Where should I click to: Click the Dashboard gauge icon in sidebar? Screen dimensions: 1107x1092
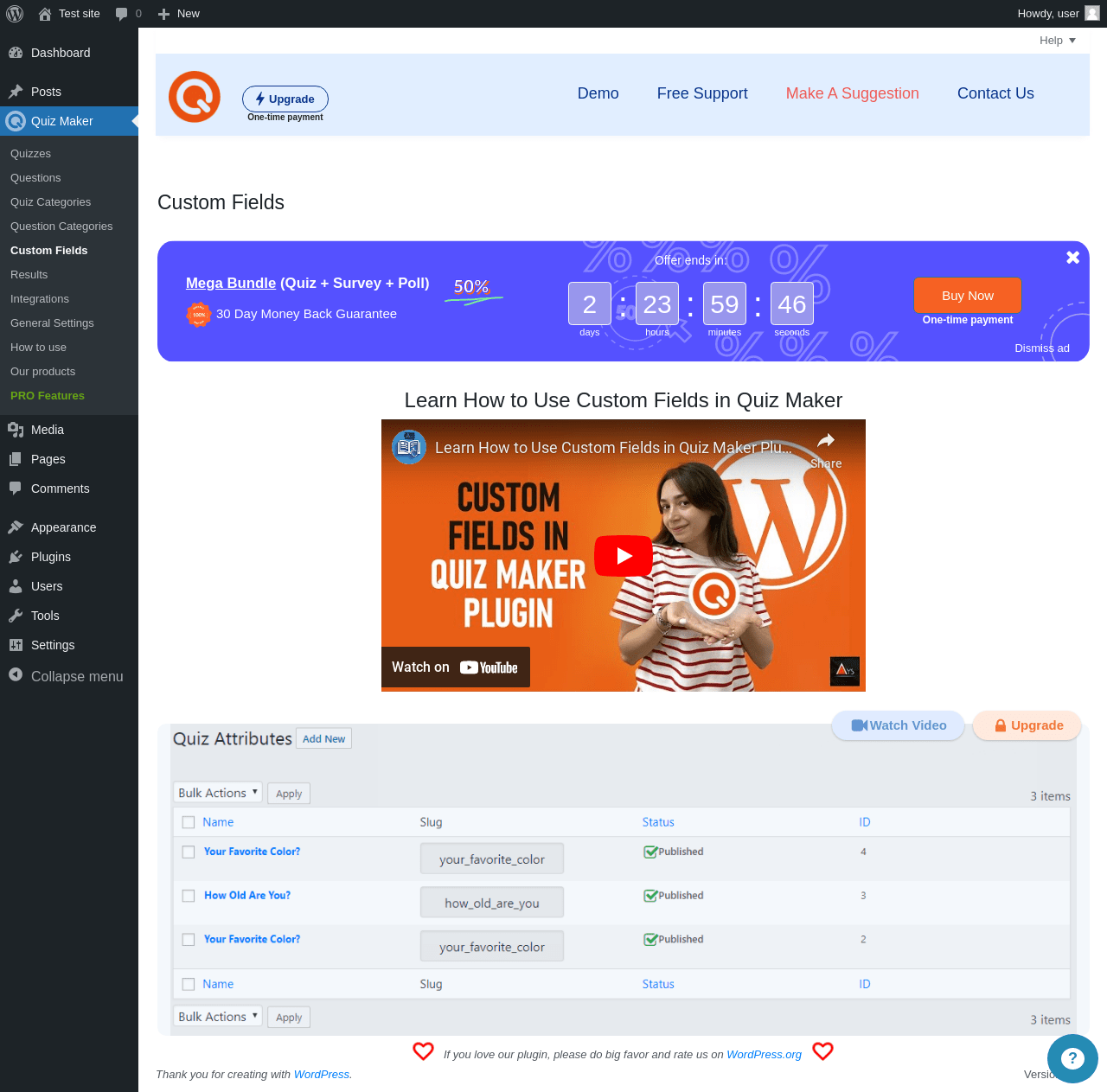click(x=16, y=53)
